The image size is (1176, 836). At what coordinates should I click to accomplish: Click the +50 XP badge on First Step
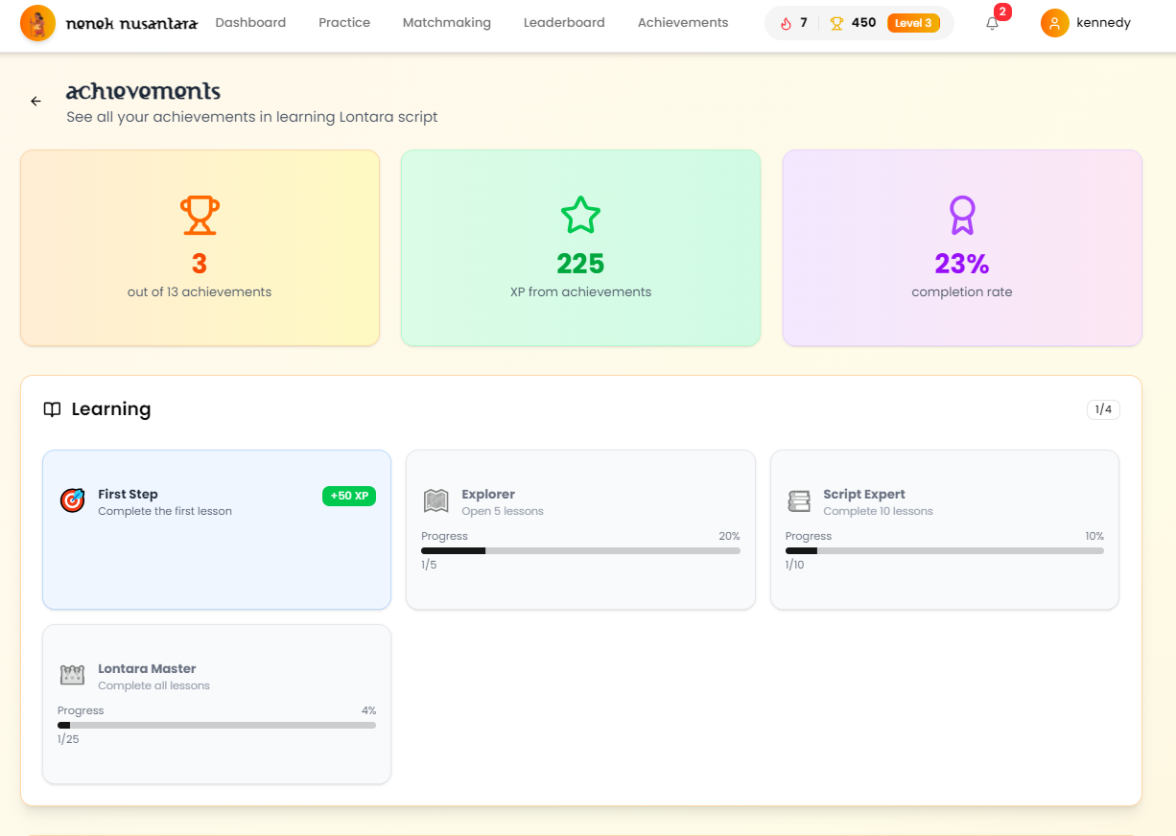[349, 496]
